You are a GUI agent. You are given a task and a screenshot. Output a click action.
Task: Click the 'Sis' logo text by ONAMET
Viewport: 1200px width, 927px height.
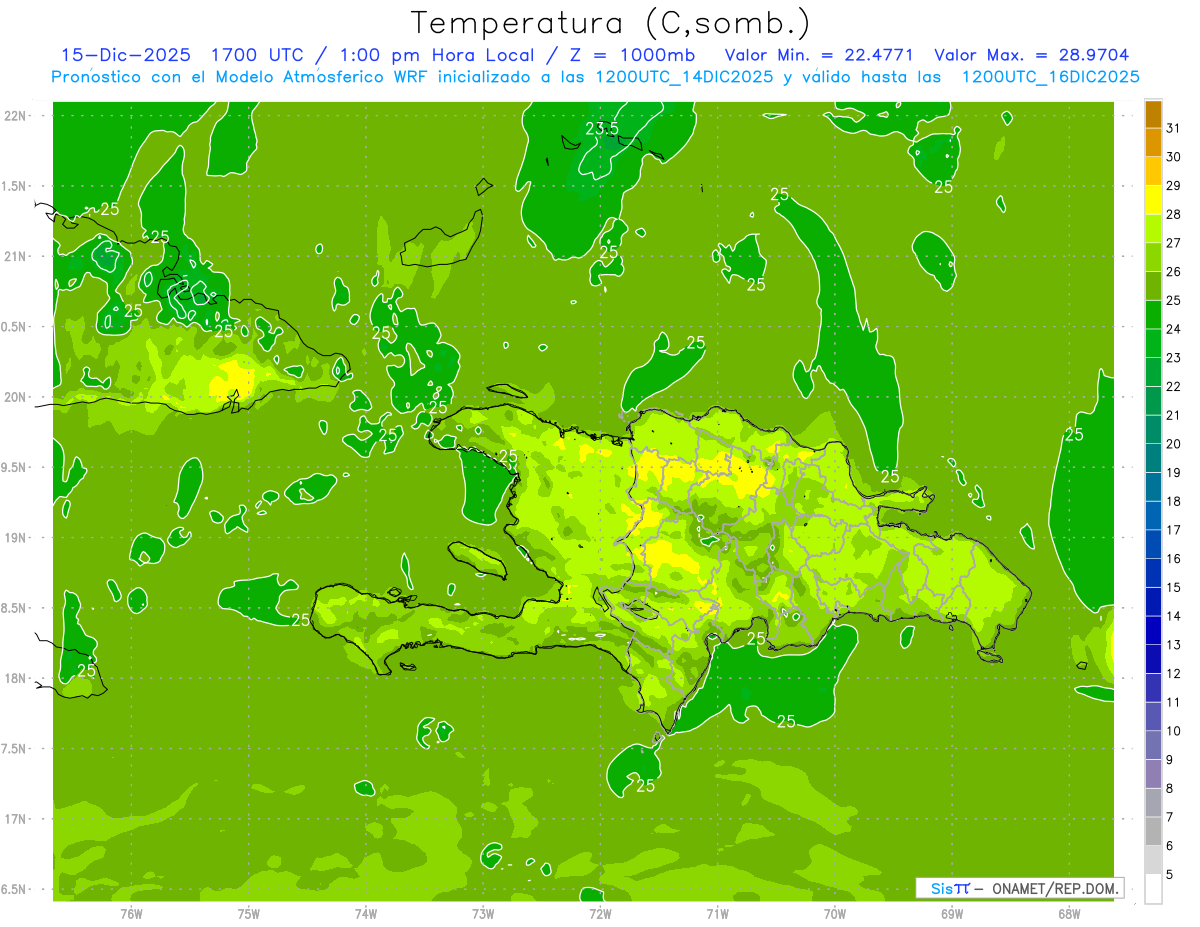pyautogui.click(x=944, y=888)
